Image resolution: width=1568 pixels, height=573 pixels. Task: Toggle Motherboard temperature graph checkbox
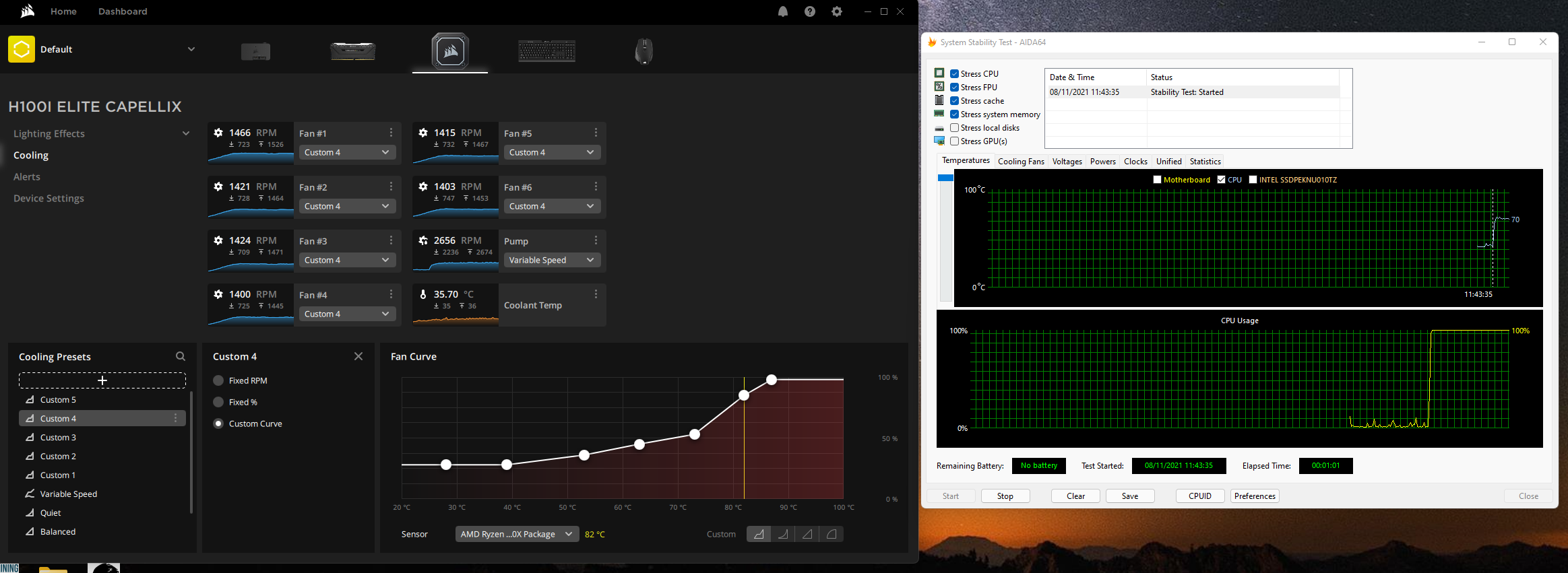(x=1158, y=180)
